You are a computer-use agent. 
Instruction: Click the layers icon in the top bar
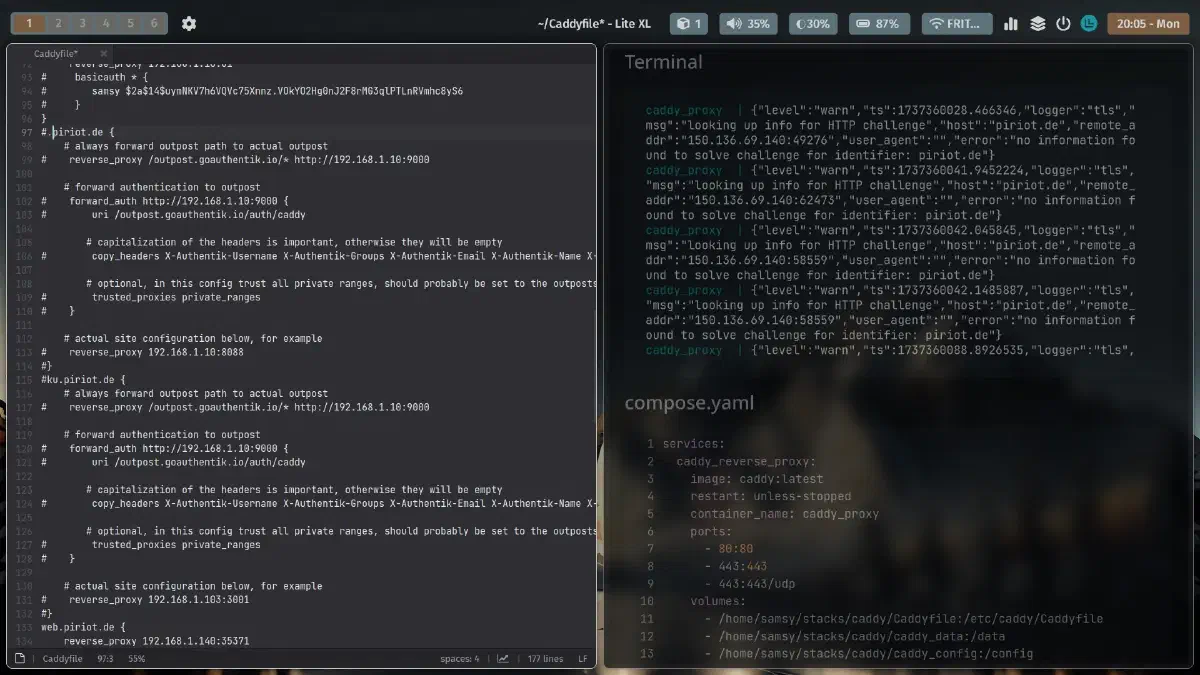click(1037, 22)
